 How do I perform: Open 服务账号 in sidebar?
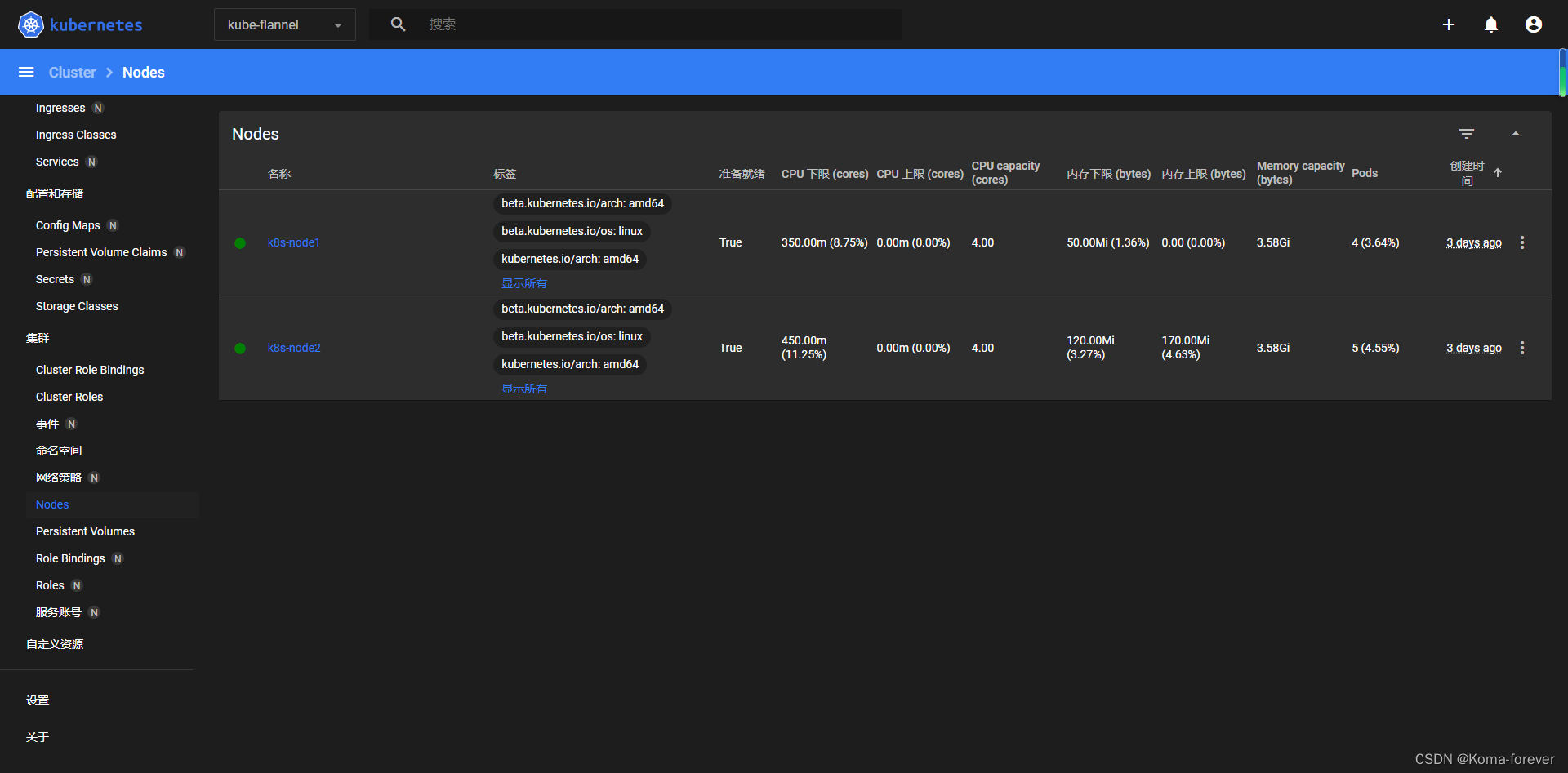click(59, 612)
